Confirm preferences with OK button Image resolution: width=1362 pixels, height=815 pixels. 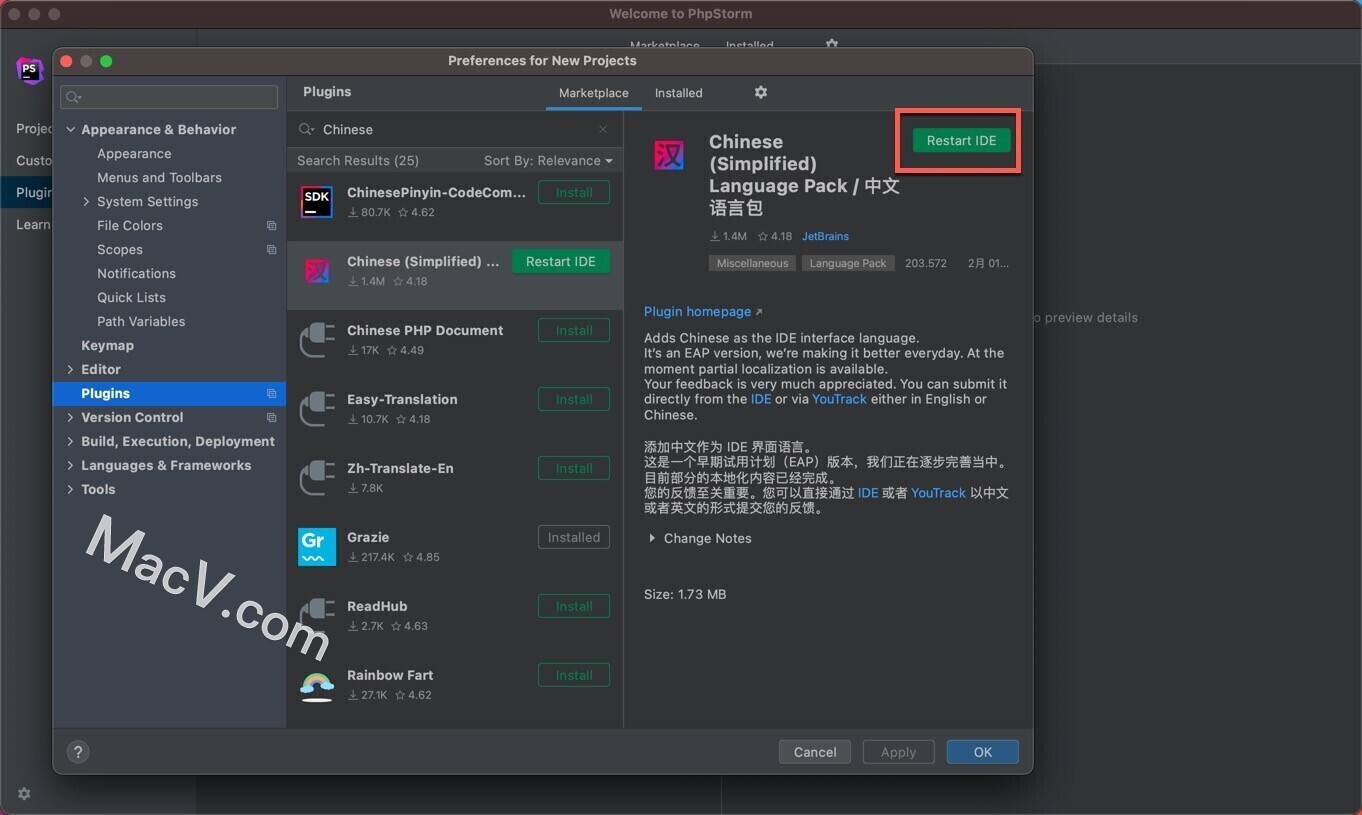(x=983, y=752)
